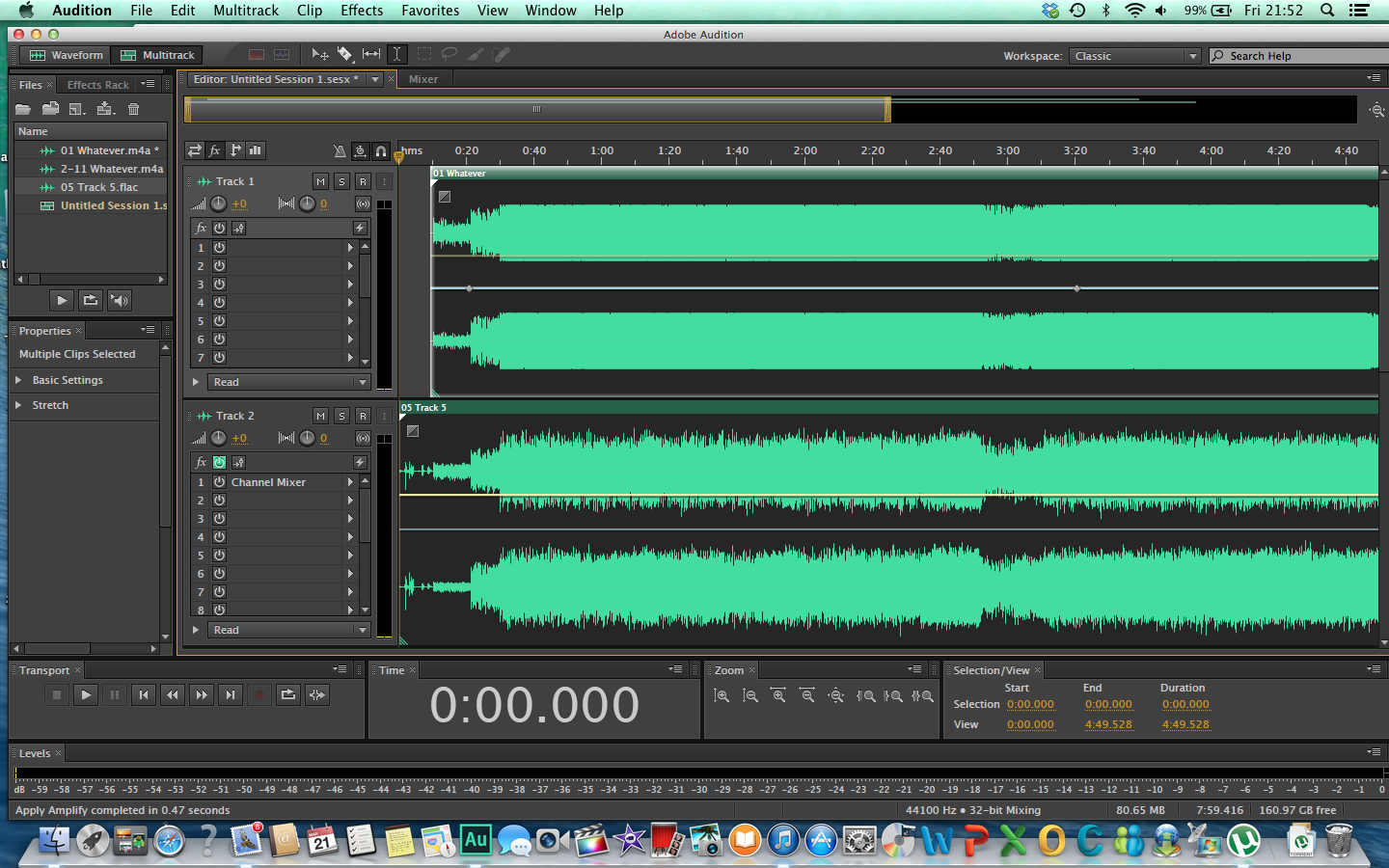
Task: Mute Track 2
Action: pyautogui.click(x=320, y=416)
